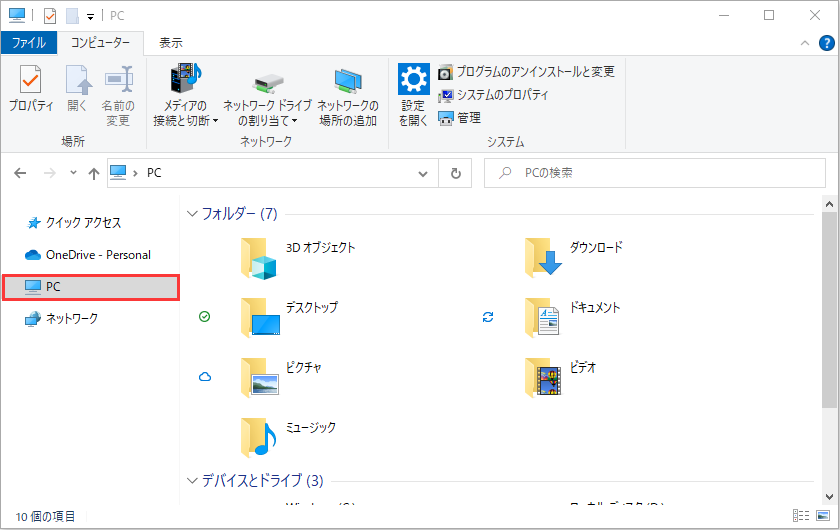
Task: Switch to large icons view in status bar
Action: [824, 515]
